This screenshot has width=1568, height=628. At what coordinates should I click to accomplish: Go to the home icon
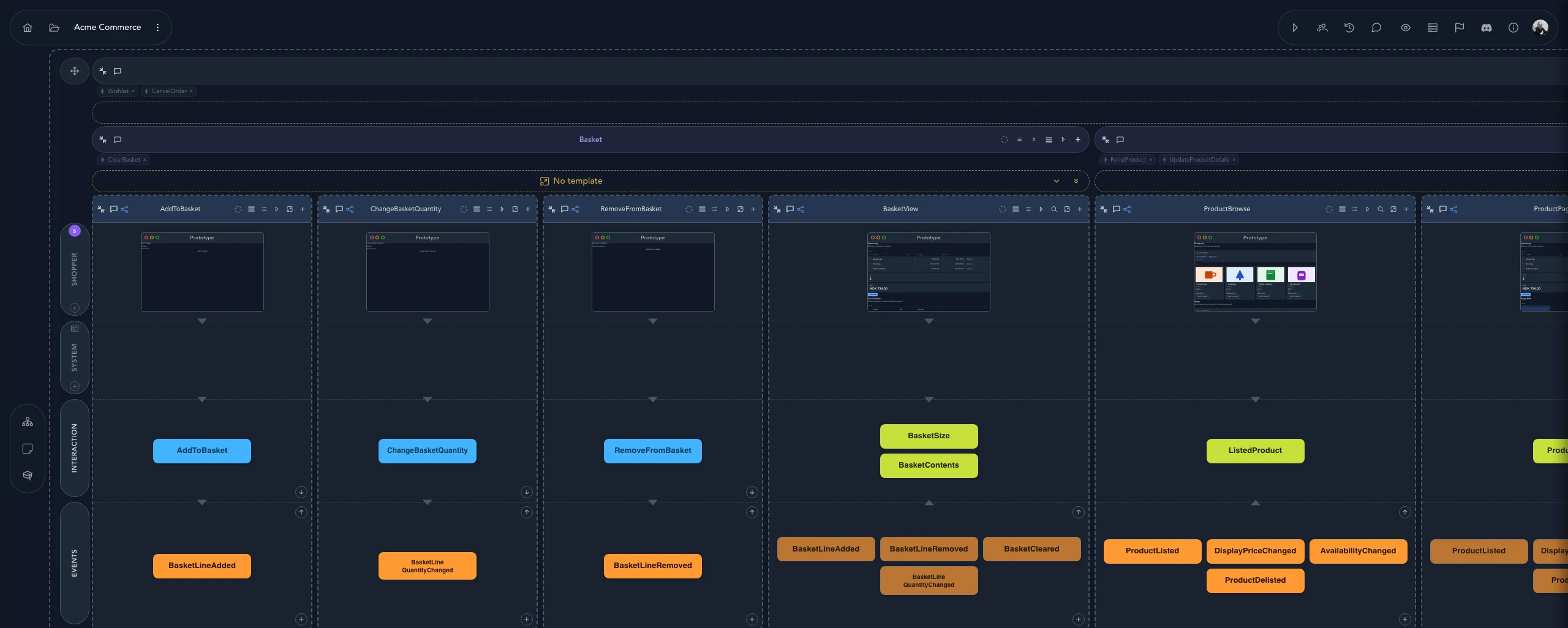pyautogui.click(x=28, y=28)
